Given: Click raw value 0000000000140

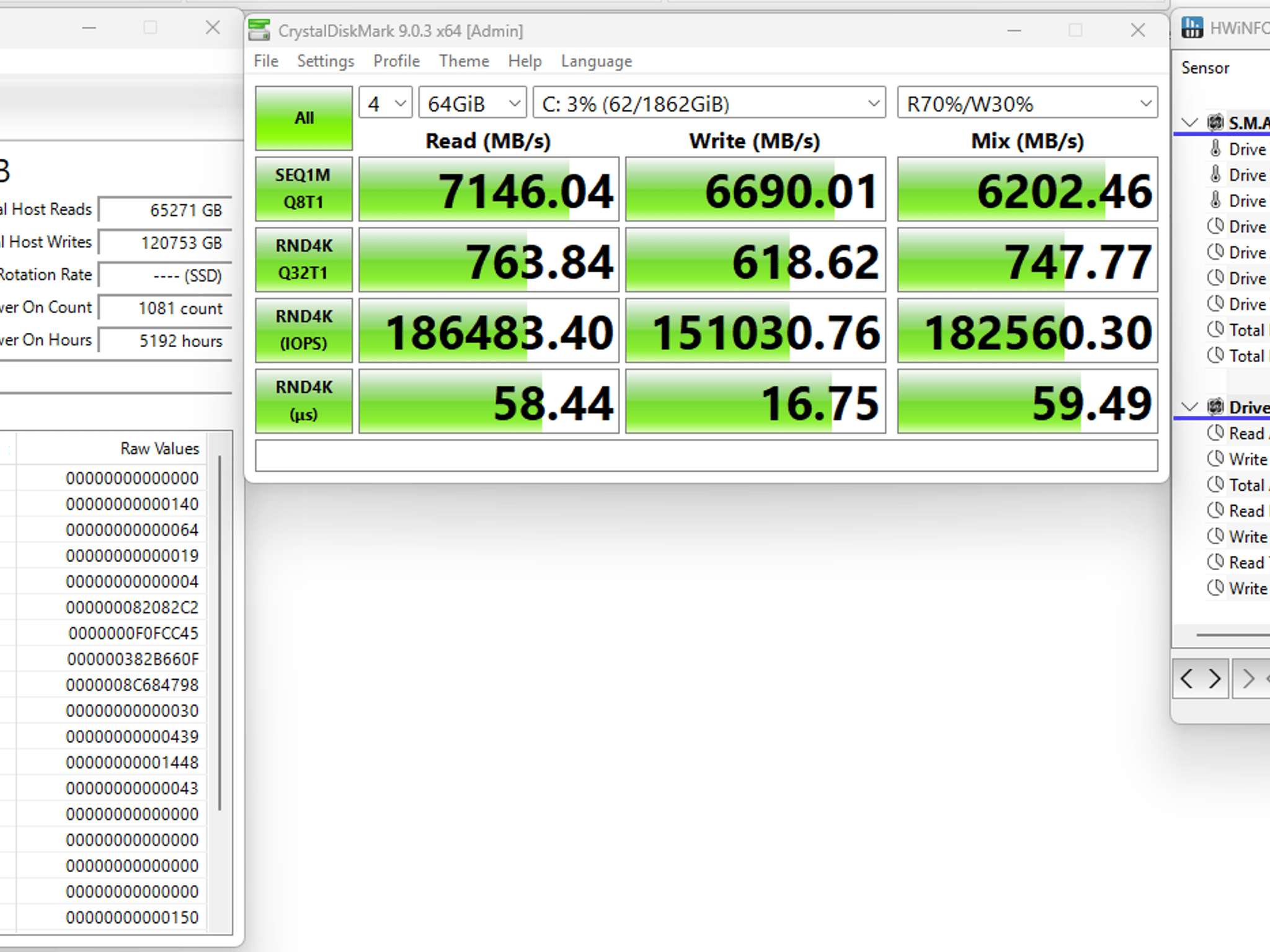Looking at the screenshot, I should coord(132,504).
